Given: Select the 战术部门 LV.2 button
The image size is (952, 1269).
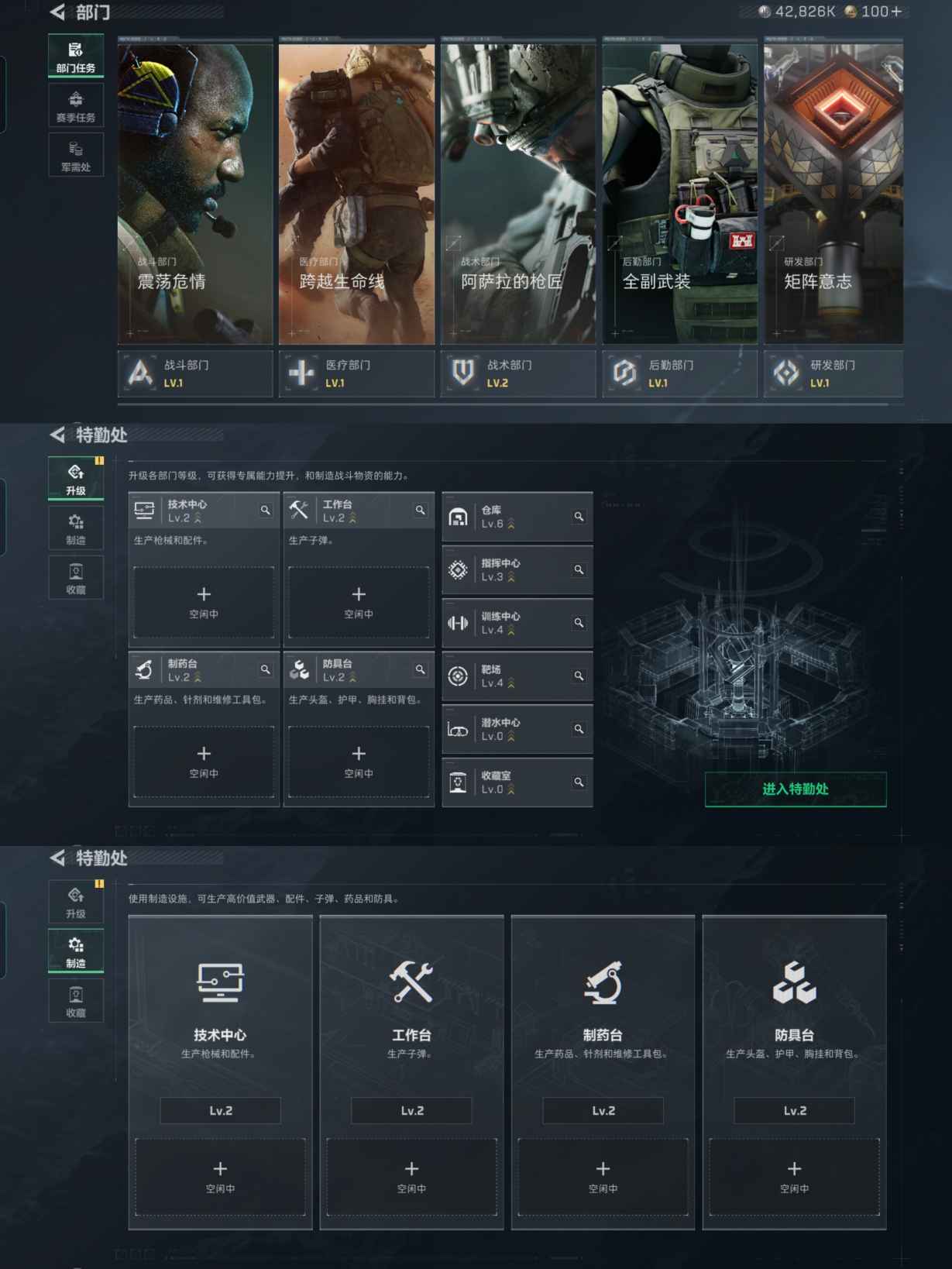Looking at the screenshot, I should click(517, 373).
